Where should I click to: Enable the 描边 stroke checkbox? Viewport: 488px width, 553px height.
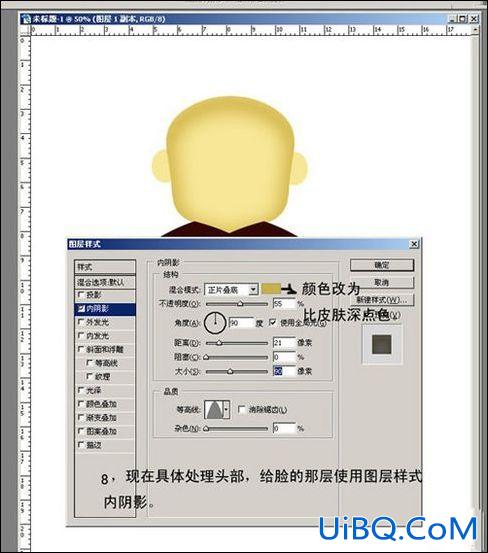click(x=81, y=445)
